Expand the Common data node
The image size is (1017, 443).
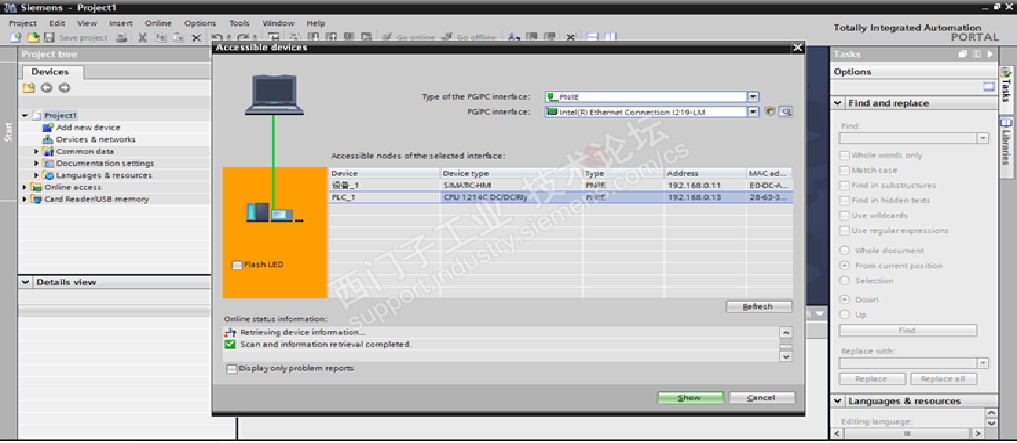(x=37, y=151)
